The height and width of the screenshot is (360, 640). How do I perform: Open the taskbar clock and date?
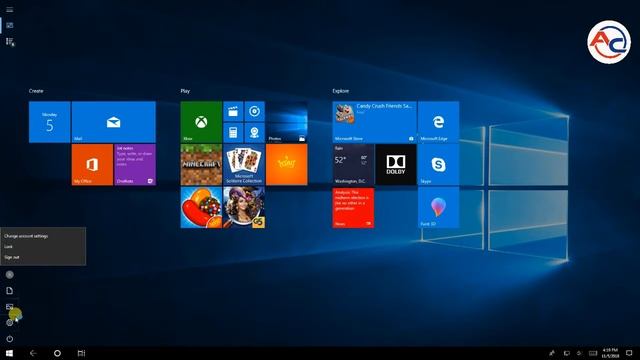click(x=610, y=353)
